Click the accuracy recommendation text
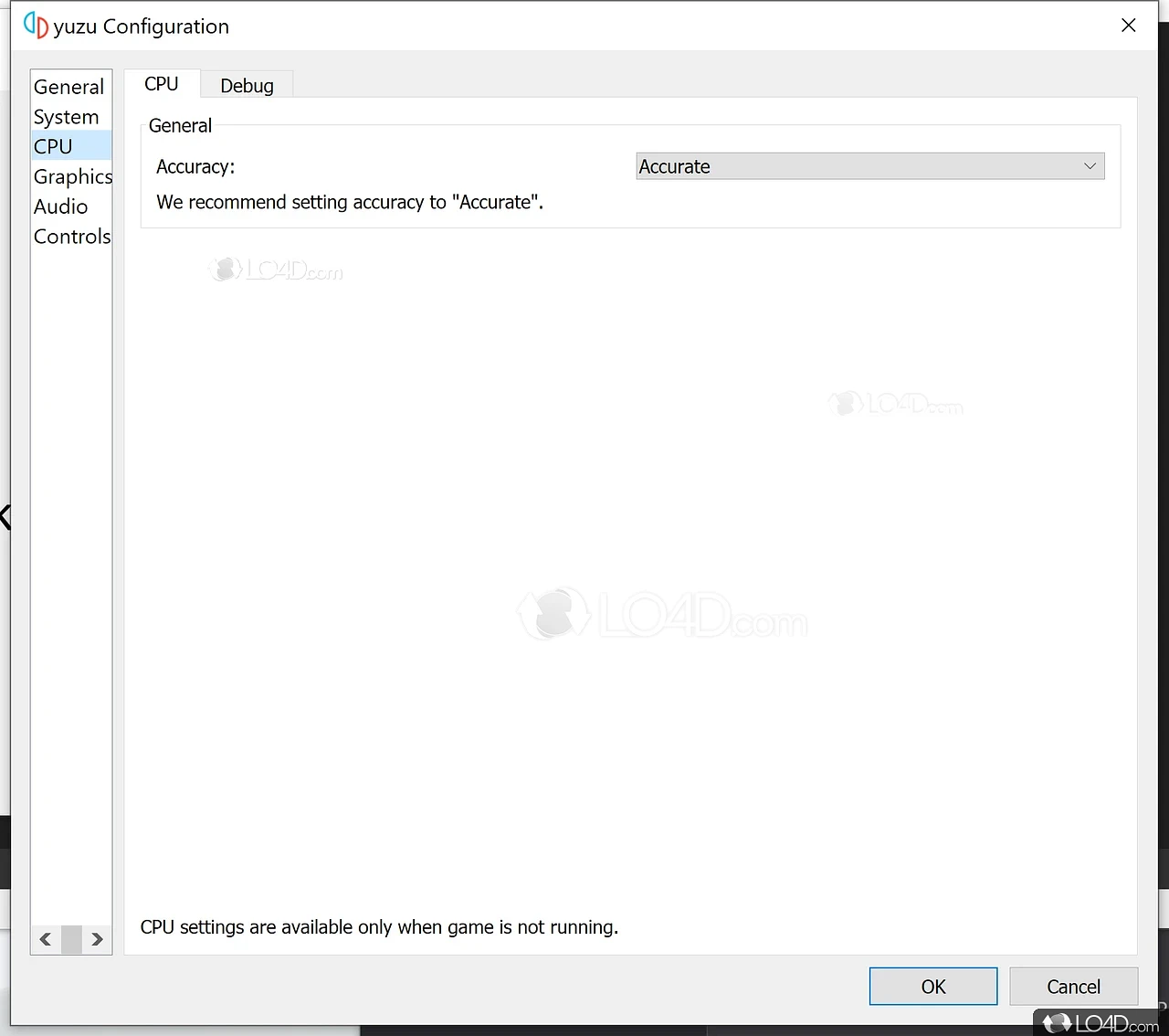The height and width of the screenshot is (1036, 1169). [350, 202]
